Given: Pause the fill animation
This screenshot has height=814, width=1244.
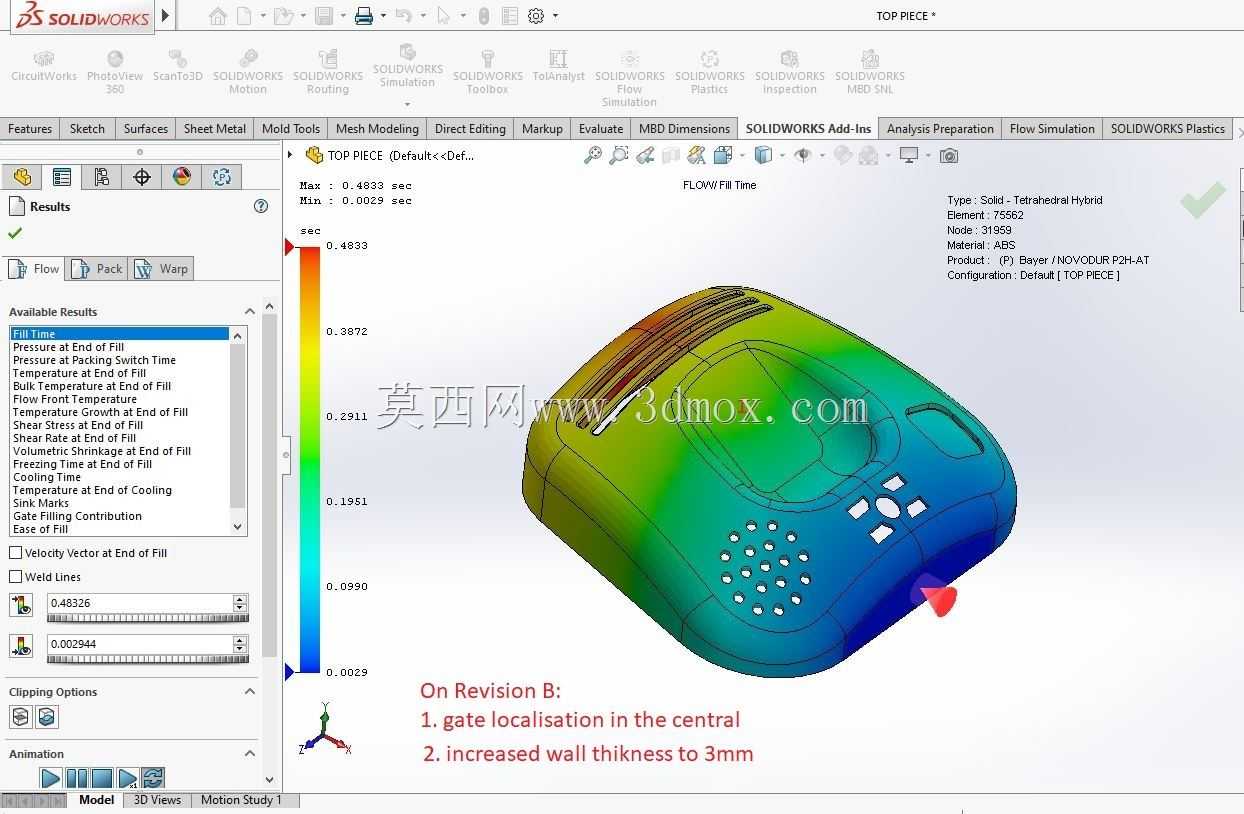Looking at the screenshot, I should point(77,777).
